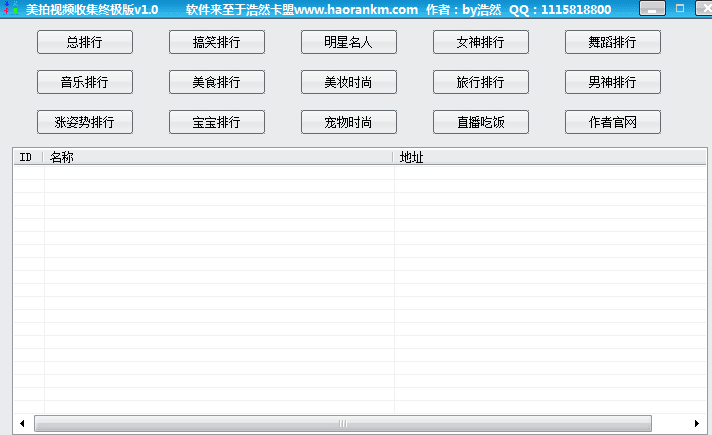
Task: Click the 舞蹈排行 button
Action: point(613,42)
